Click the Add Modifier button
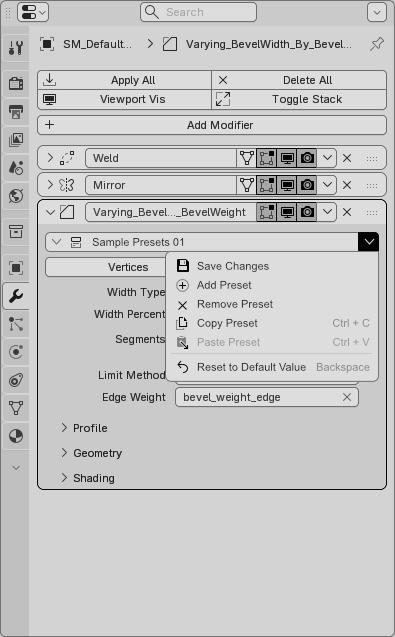The width and height of the screenshot is (395, 637). tap(212, 125)
